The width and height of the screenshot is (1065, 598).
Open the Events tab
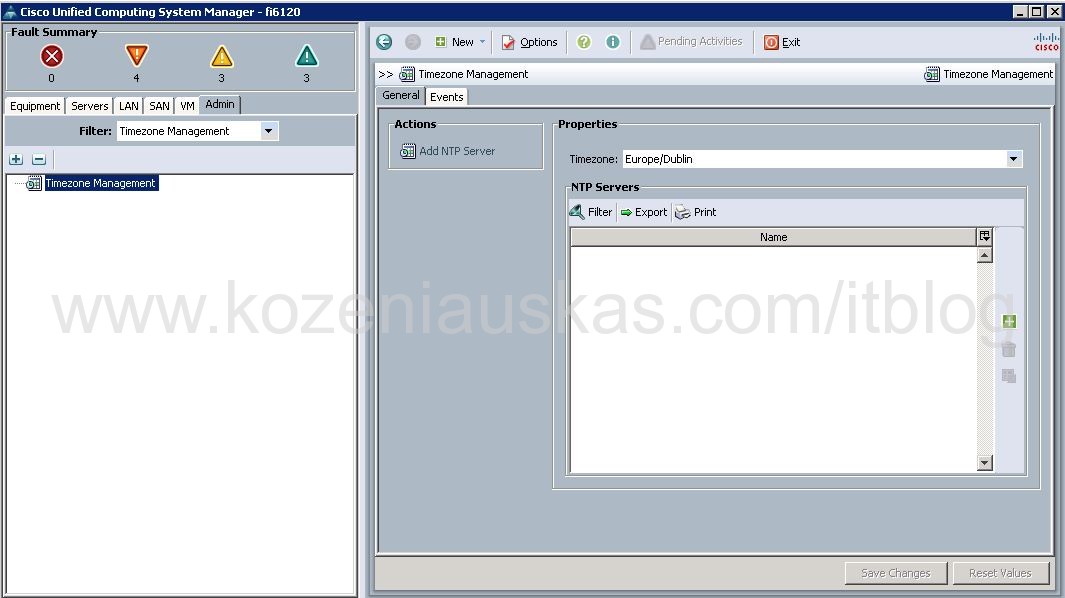pyautogui.click(x=446, y=97)
